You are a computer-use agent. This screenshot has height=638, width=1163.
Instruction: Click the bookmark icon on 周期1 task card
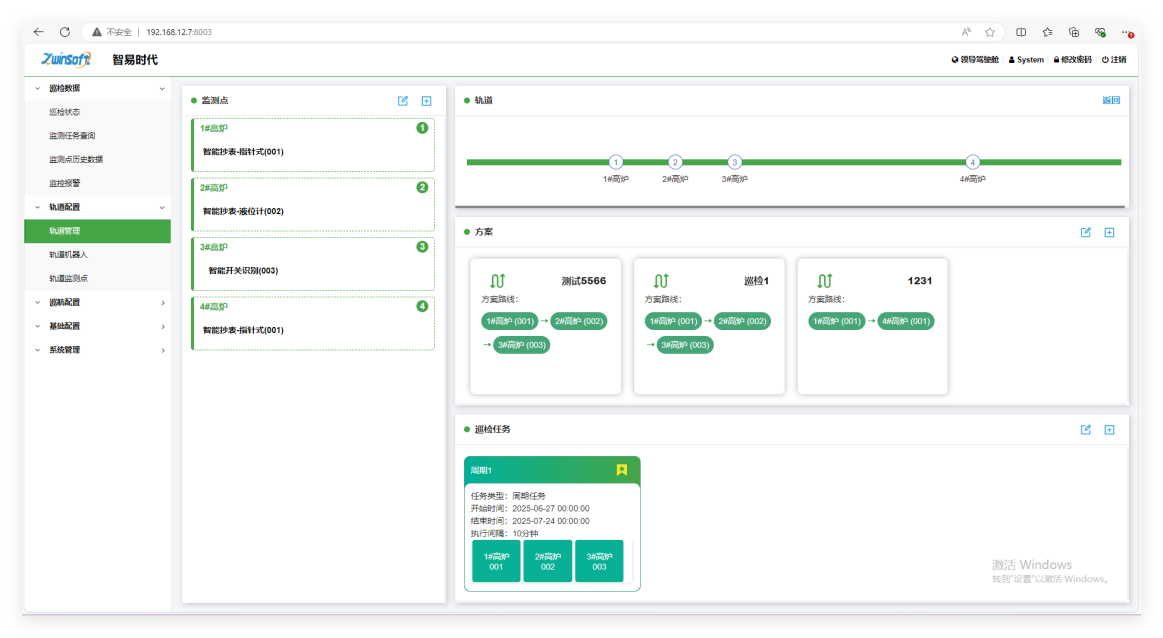(x=621, y=470)
